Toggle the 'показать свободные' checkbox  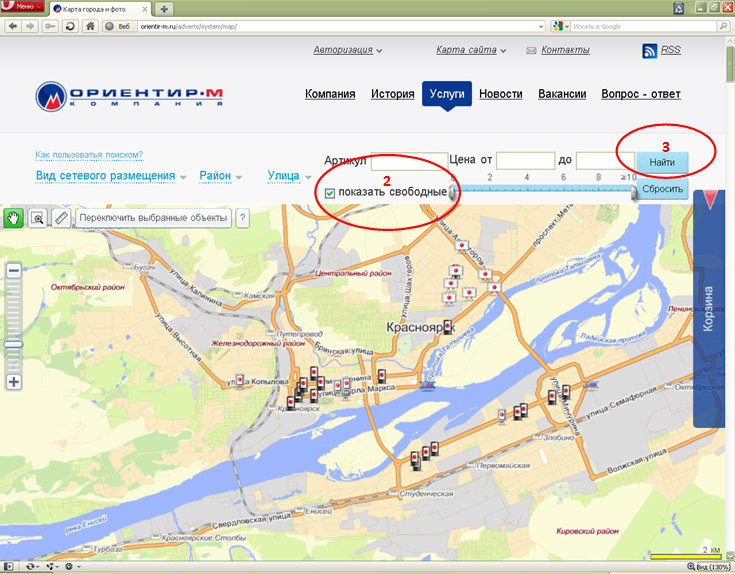tap(330, 192)
